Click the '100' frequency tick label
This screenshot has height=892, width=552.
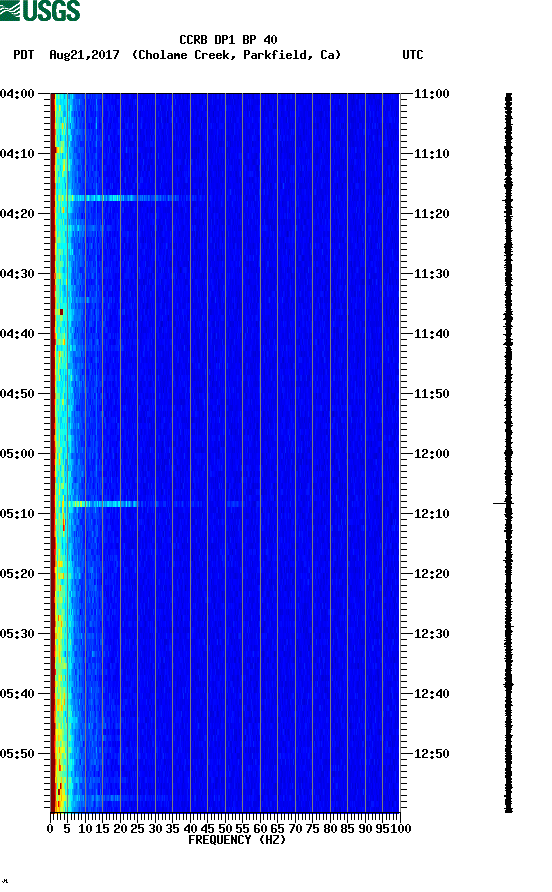tap(401, 829)
